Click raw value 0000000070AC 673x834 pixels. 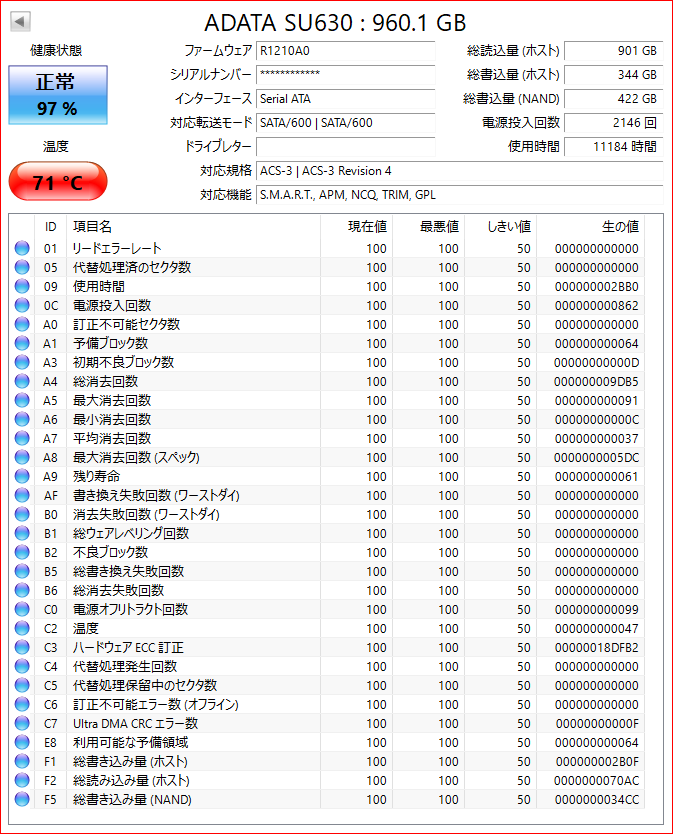click(x=596, y=780)
